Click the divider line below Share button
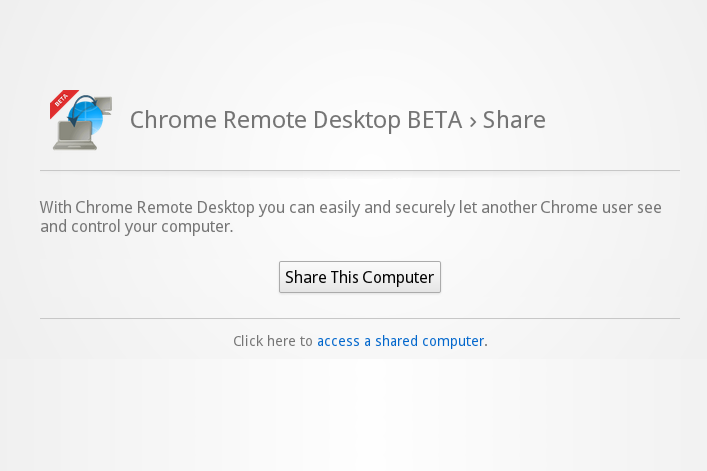Image resolution: width=707 pixels, height=471 pixels. point(360,319)
